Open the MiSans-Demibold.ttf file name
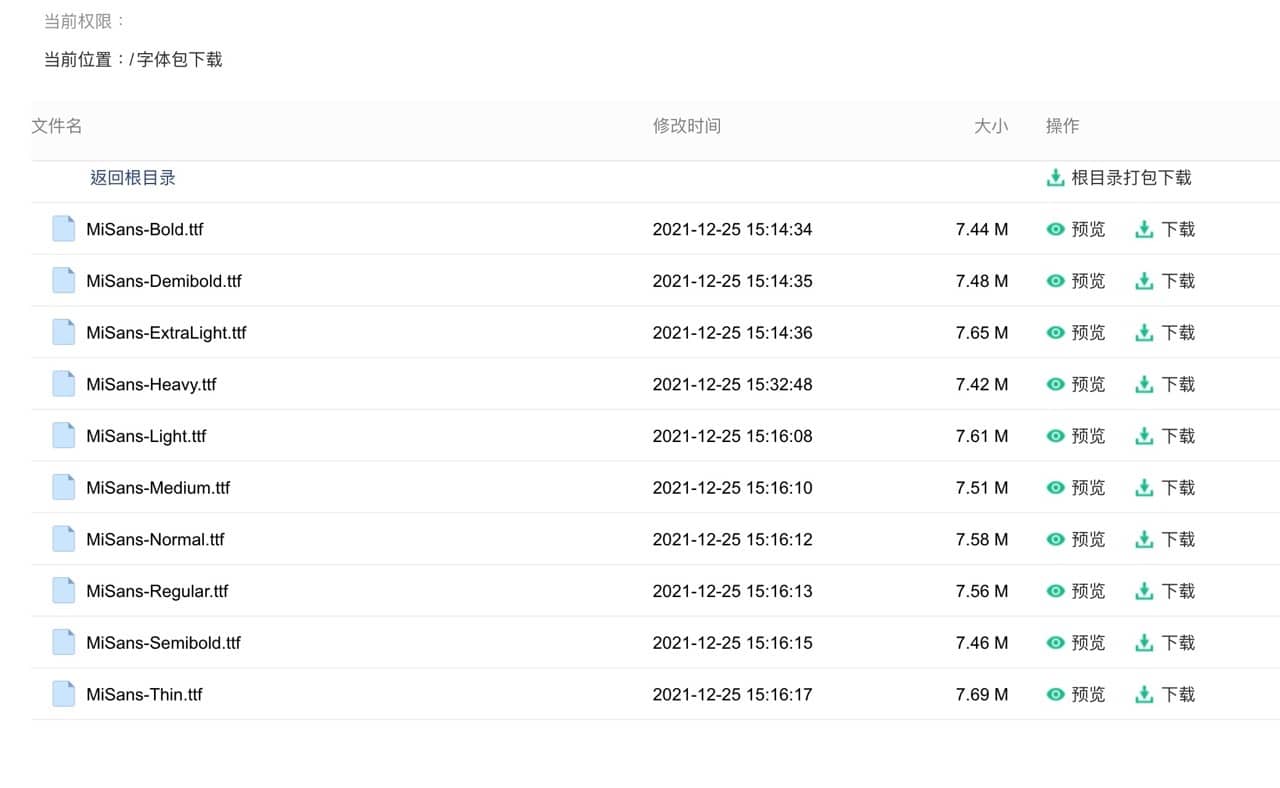Image resolution: width=1280 pixels, height=788 pixels. coord(164,281)
